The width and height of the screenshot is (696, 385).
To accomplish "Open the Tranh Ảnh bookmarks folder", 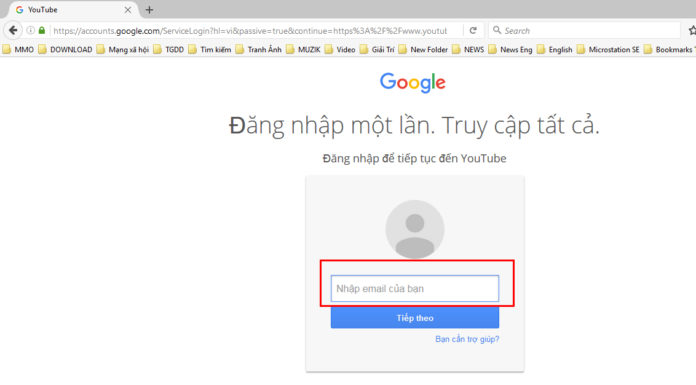I will point(259,49).
